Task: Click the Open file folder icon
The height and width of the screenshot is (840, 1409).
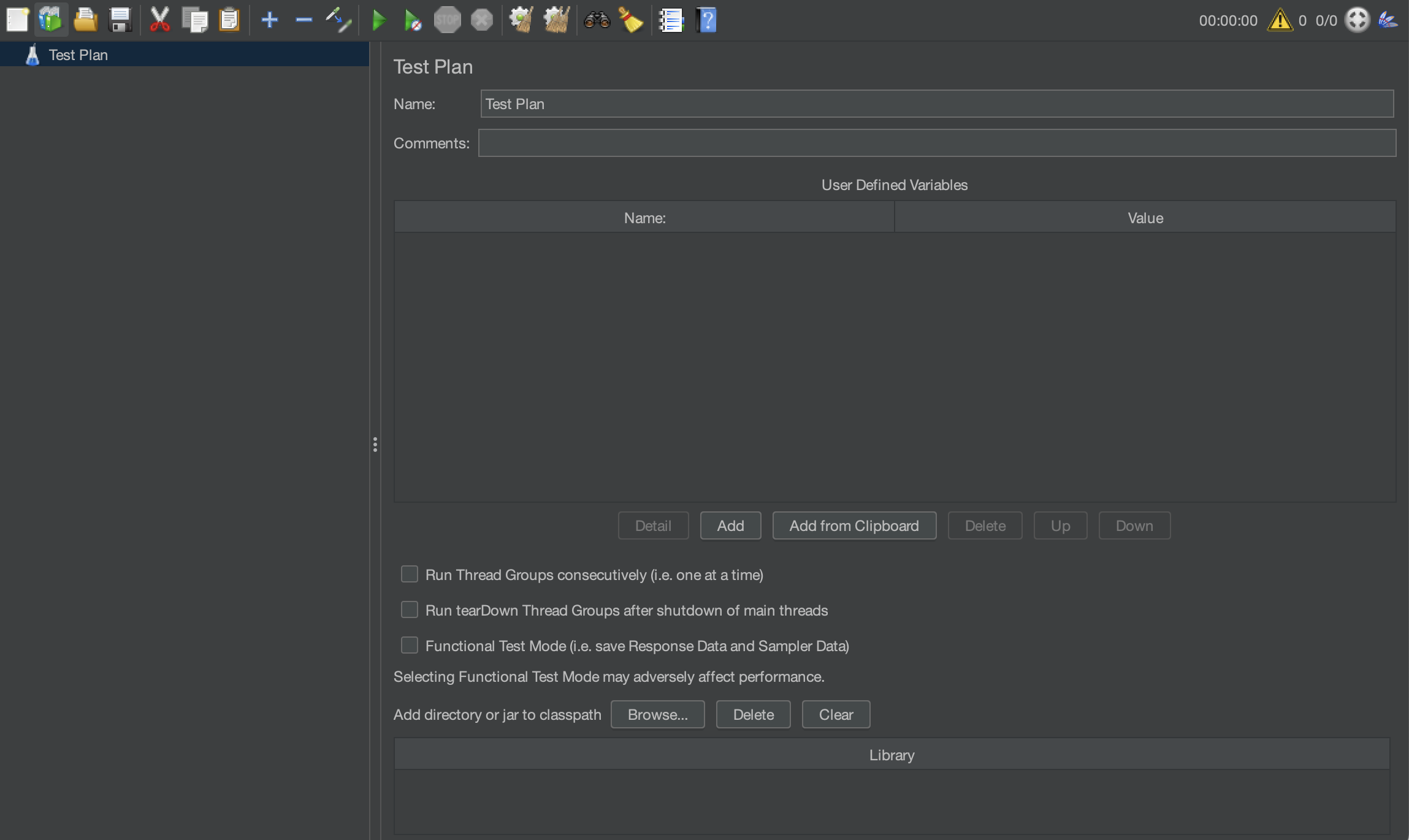Action: [x=85, y=20]
